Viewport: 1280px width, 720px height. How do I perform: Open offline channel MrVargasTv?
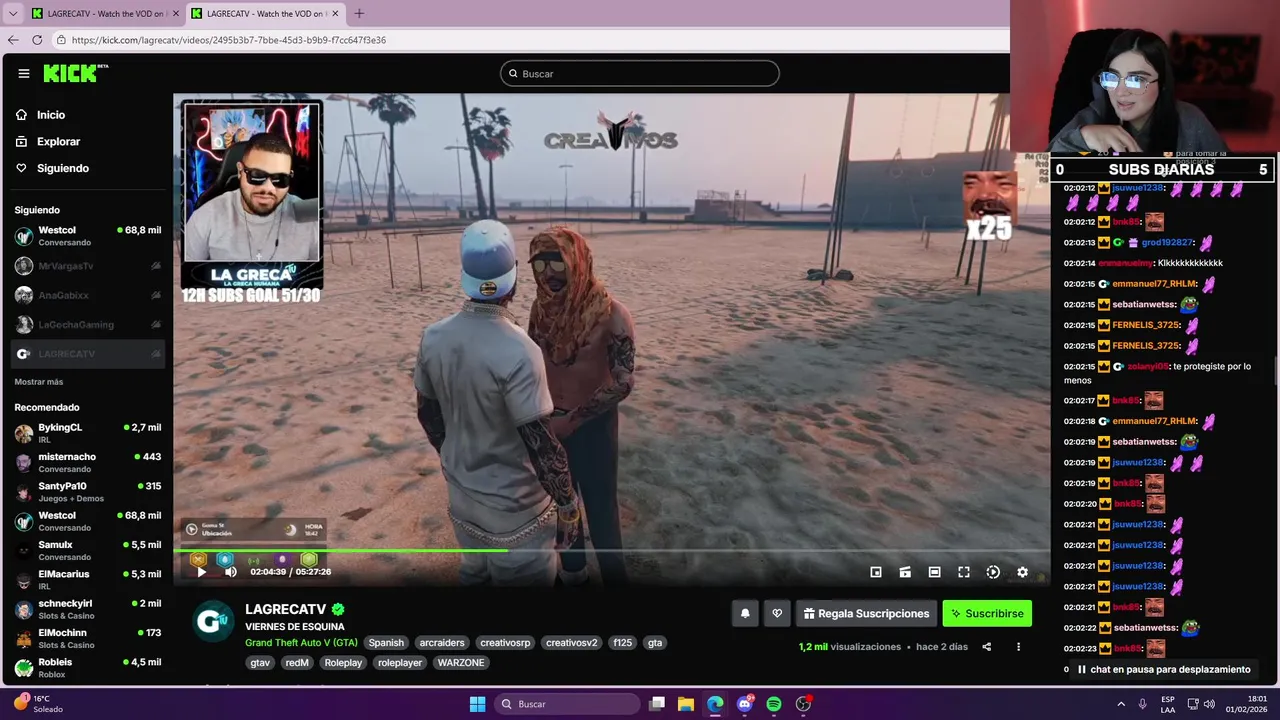(x=88, y=266)
